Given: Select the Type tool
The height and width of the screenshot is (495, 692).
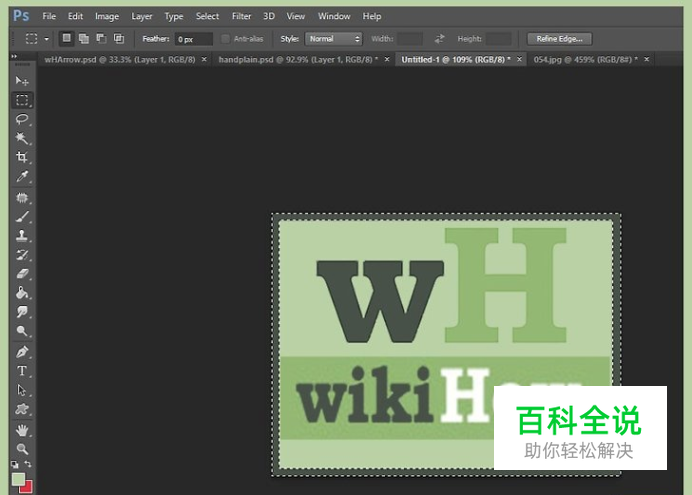Looking at the screenshot, I should pyautogui.click(x=22, y=371).
